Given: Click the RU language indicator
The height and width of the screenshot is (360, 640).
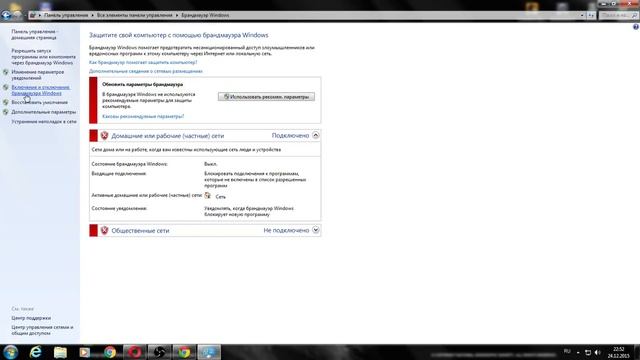Looking at the screenshot, I should 567,351.
